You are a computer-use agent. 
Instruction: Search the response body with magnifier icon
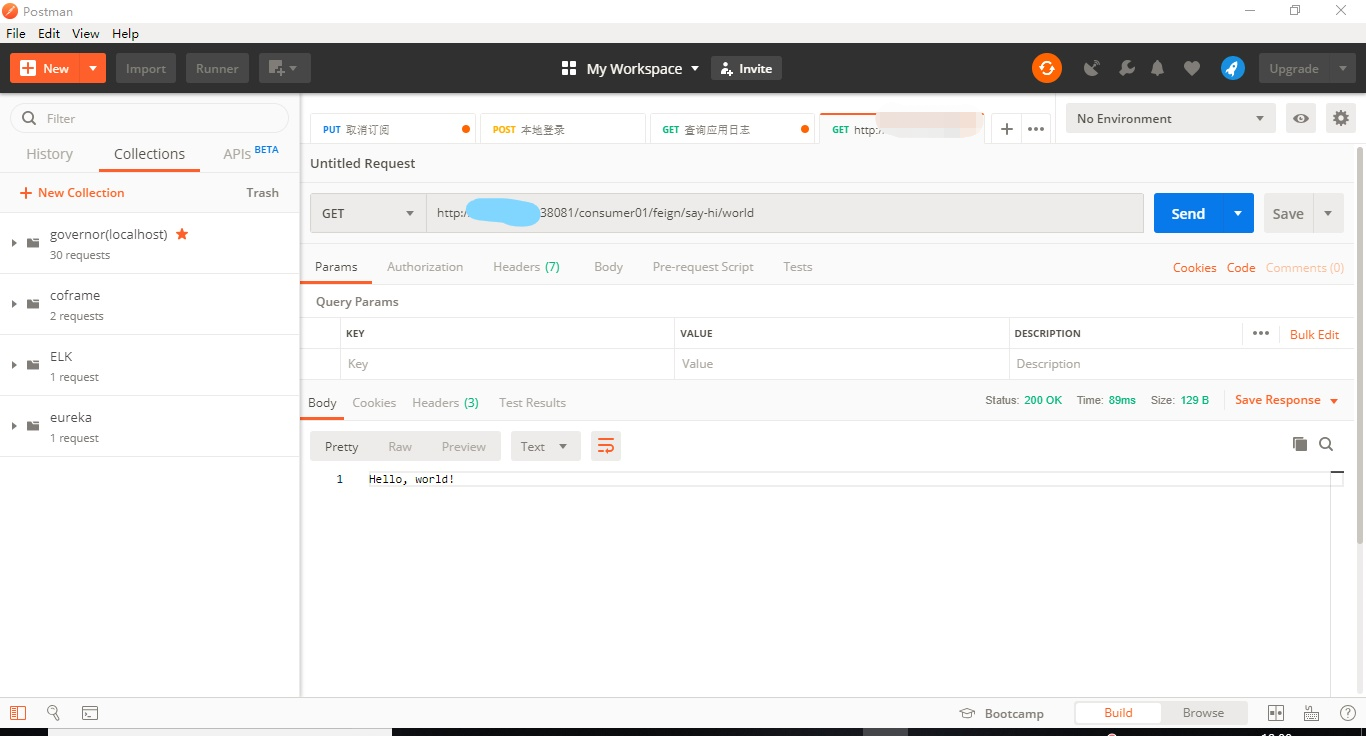pyautogui.click(x=1326, y=445)
